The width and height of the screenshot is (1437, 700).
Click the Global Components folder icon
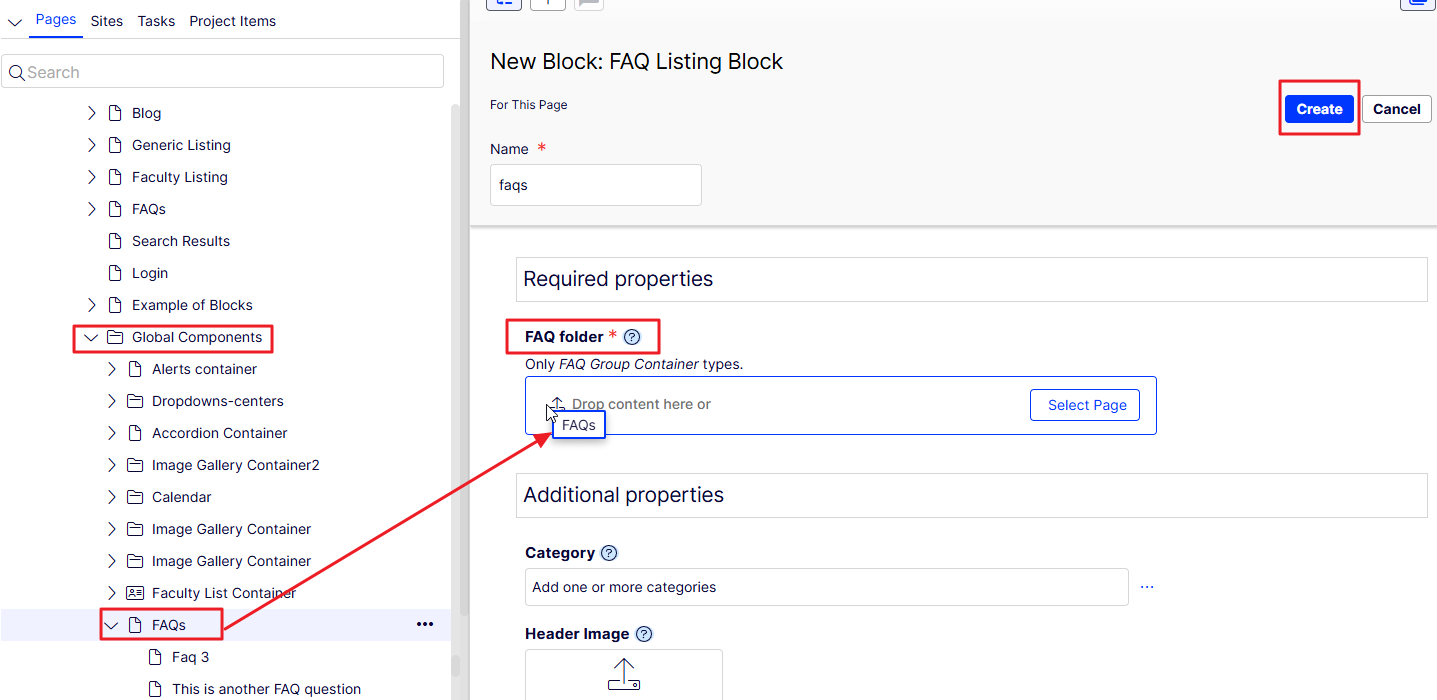(x=115, y=337)
